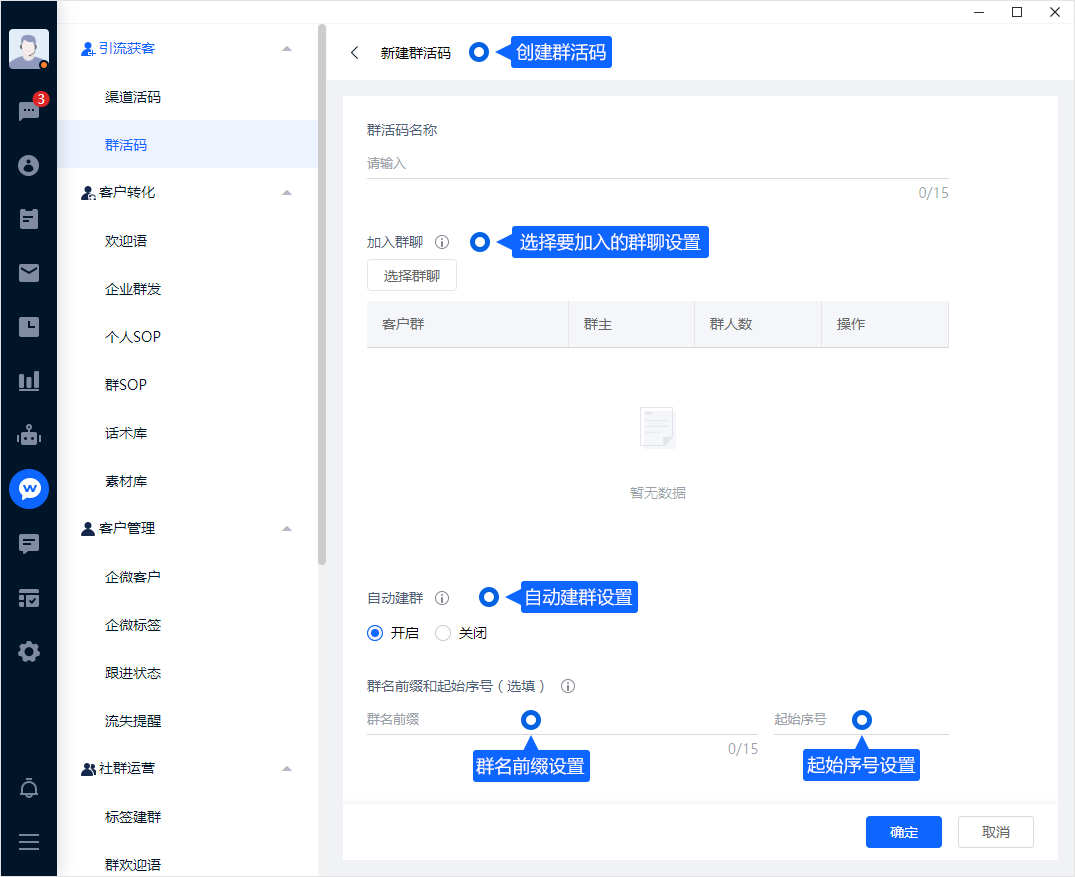The width and height of the screenshot is (1075, 877).
Task: Click the contacts person icon in sidebar
Action: click(29, 165)
